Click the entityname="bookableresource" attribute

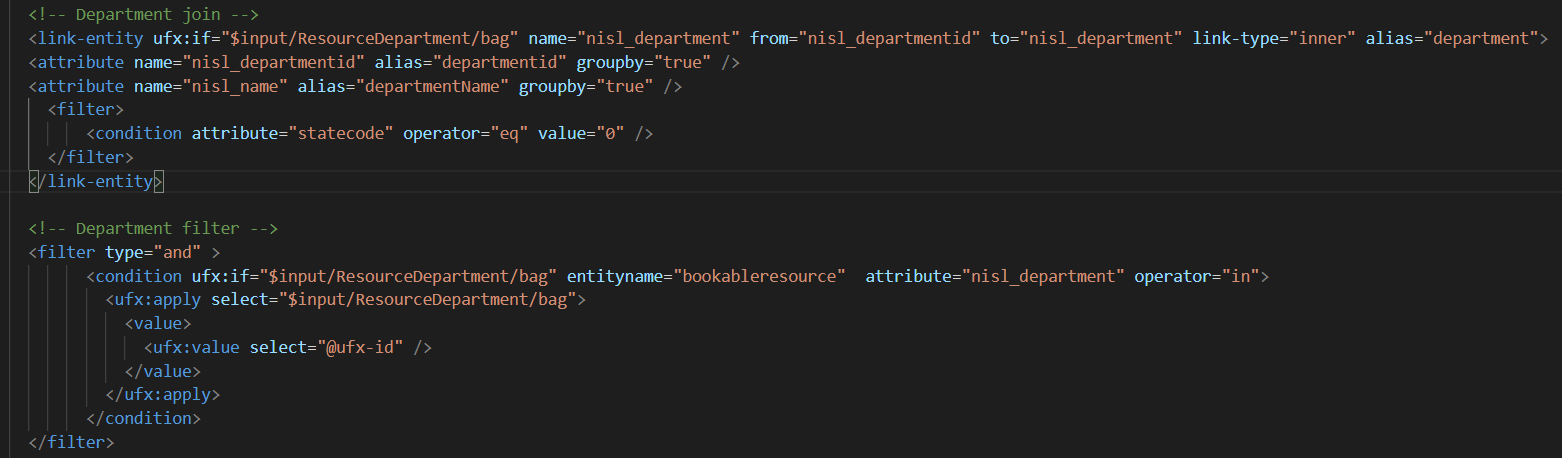tap(706, 276)
